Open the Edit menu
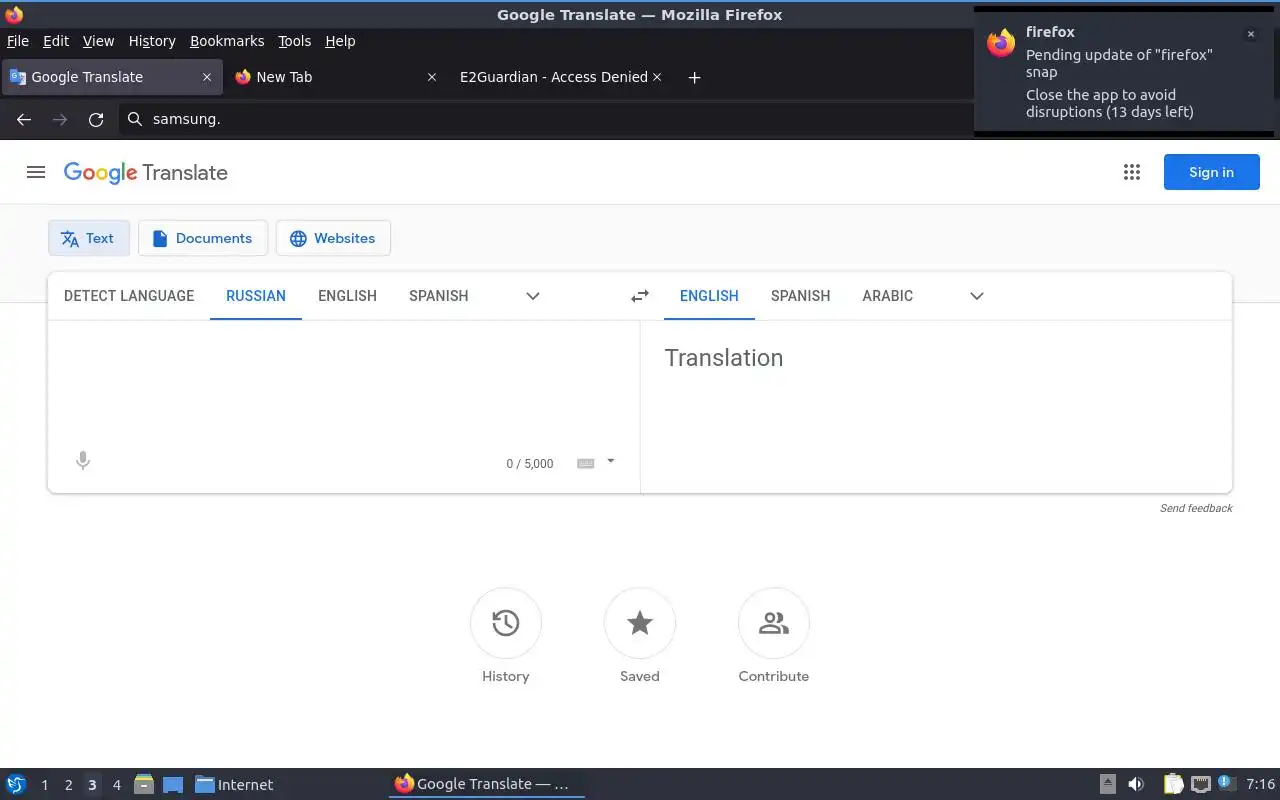 56,41
